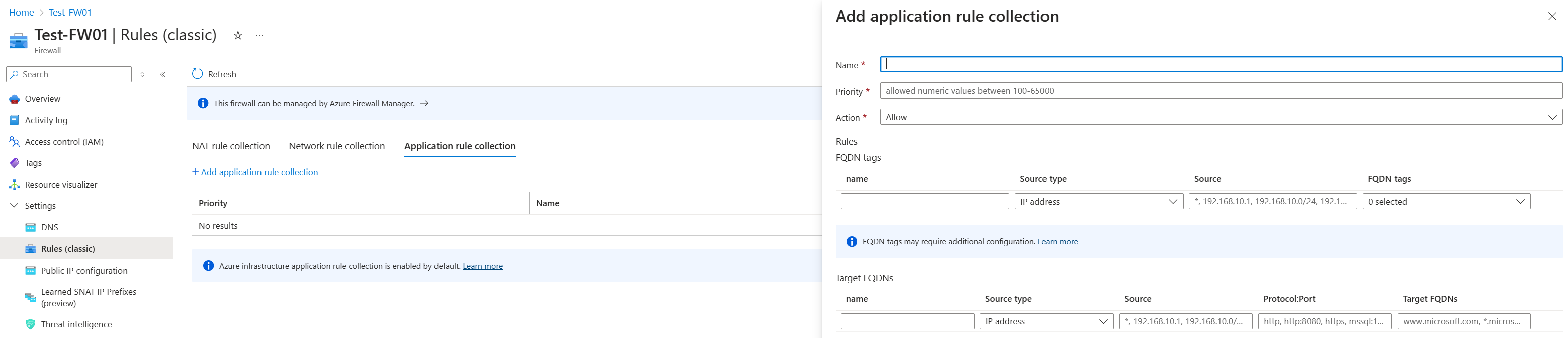The height and width of the screenshot is (338, 1568).
Task: Open Activity log in sidebar
Action: [46, 120]
